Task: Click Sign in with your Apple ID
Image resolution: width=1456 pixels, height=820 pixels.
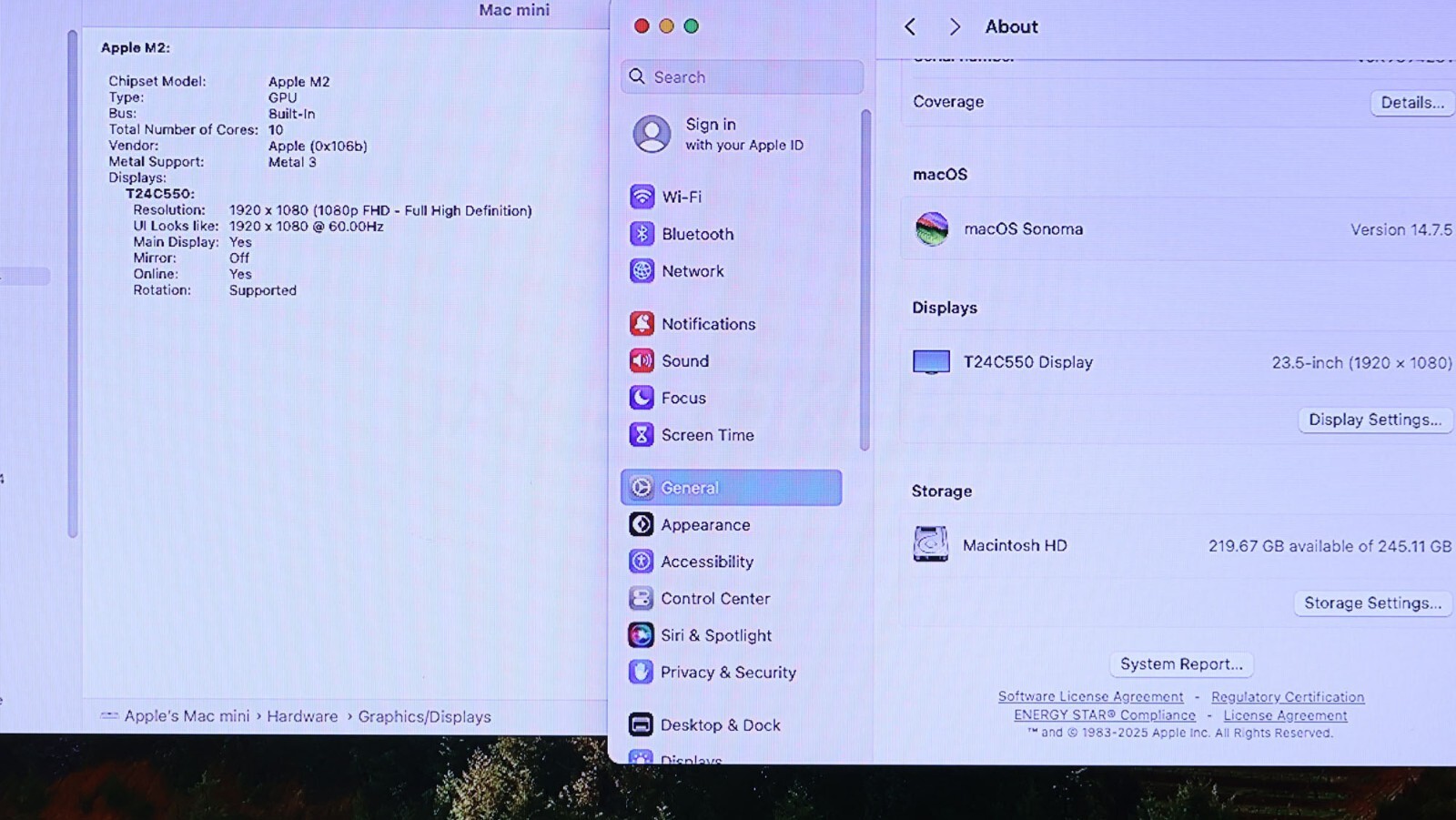Action: point(743,134)
